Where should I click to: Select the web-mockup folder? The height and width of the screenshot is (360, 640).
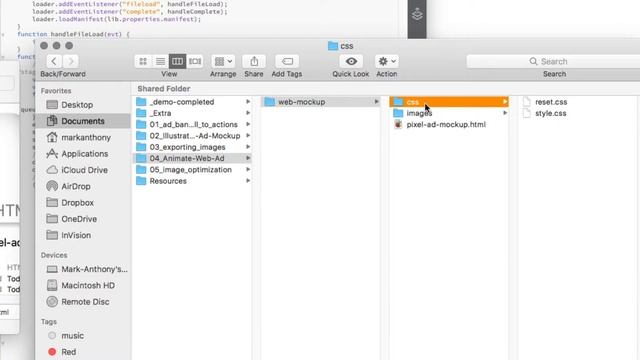pyautogui.click(x=321, y=102)
